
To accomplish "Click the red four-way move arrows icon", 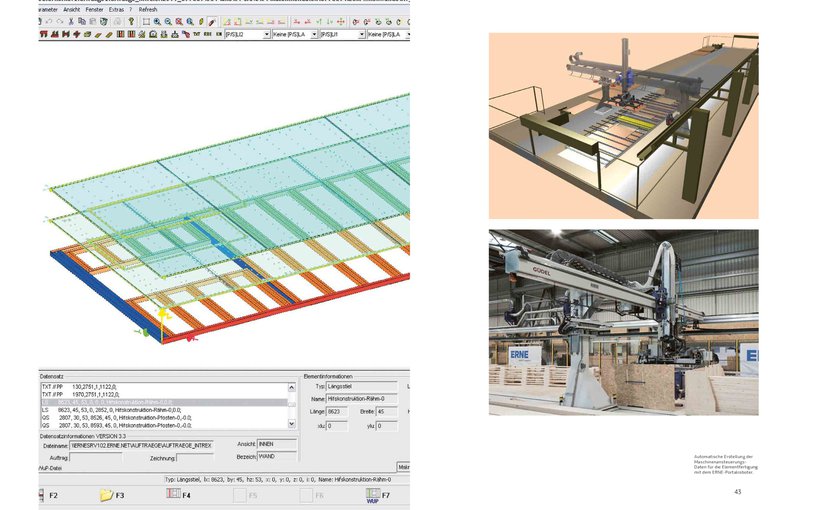I will (x=340, y=21).
